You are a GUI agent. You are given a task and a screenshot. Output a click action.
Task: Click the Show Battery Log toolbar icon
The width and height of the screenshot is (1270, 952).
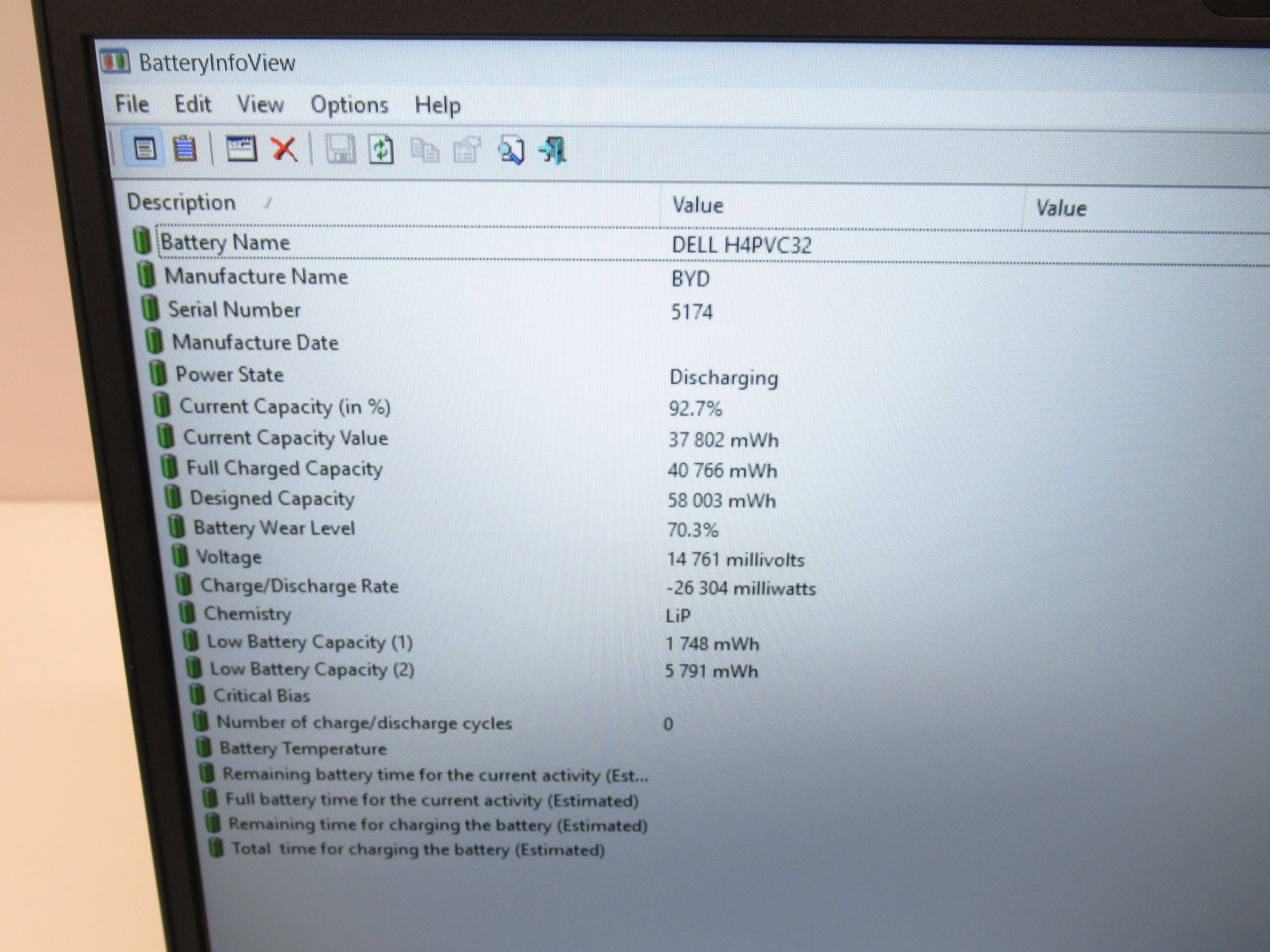coord(185,149)
